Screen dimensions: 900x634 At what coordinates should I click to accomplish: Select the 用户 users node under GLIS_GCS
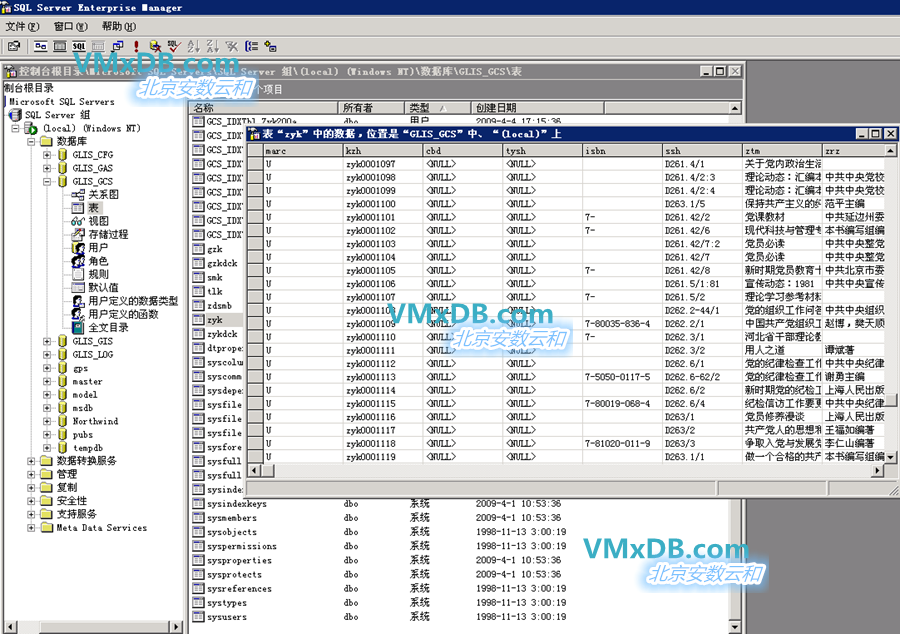pyautogui.click(x=98, y=247)
